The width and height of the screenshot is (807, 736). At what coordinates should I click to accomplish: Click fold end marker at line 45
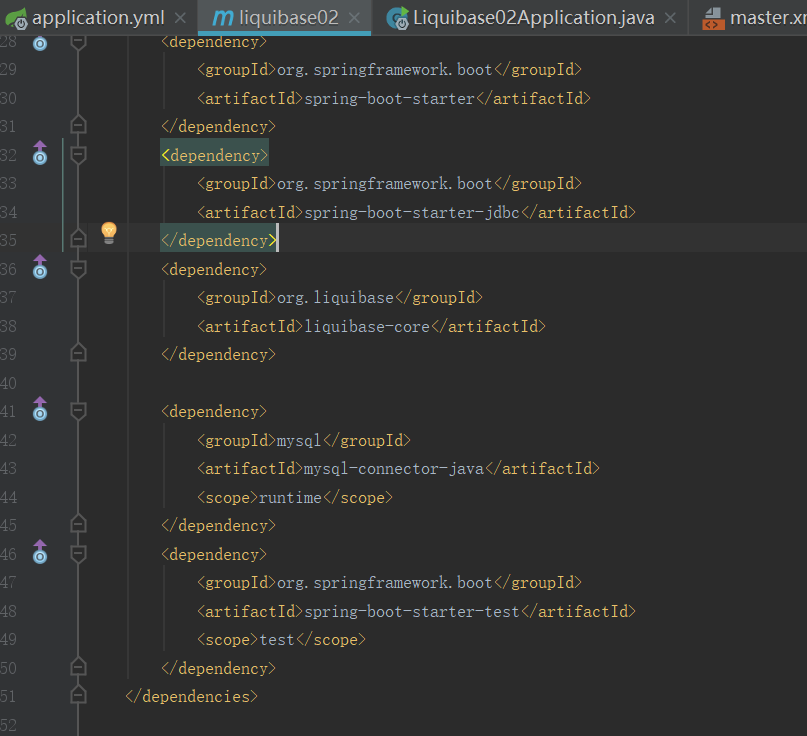coord(78,523)
